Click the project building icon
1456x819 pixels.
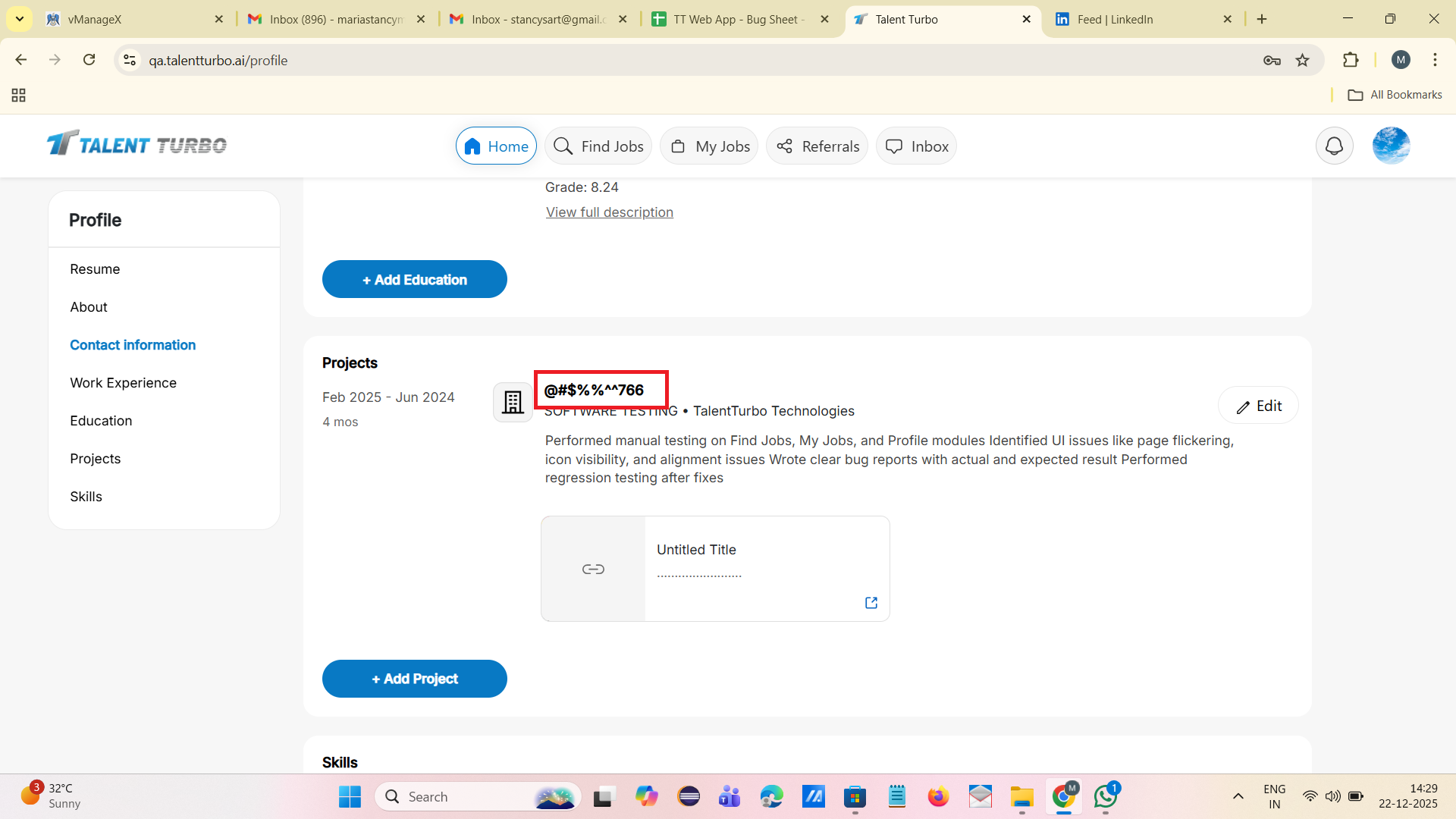[513, 402]
